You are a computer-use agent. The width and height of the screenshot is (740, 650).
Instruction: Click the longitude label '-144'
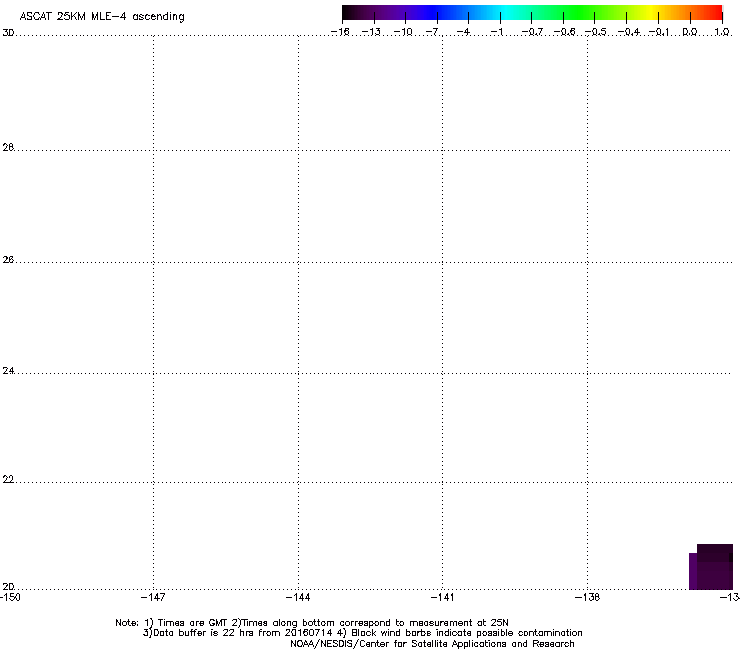click(x=298, y=597)
